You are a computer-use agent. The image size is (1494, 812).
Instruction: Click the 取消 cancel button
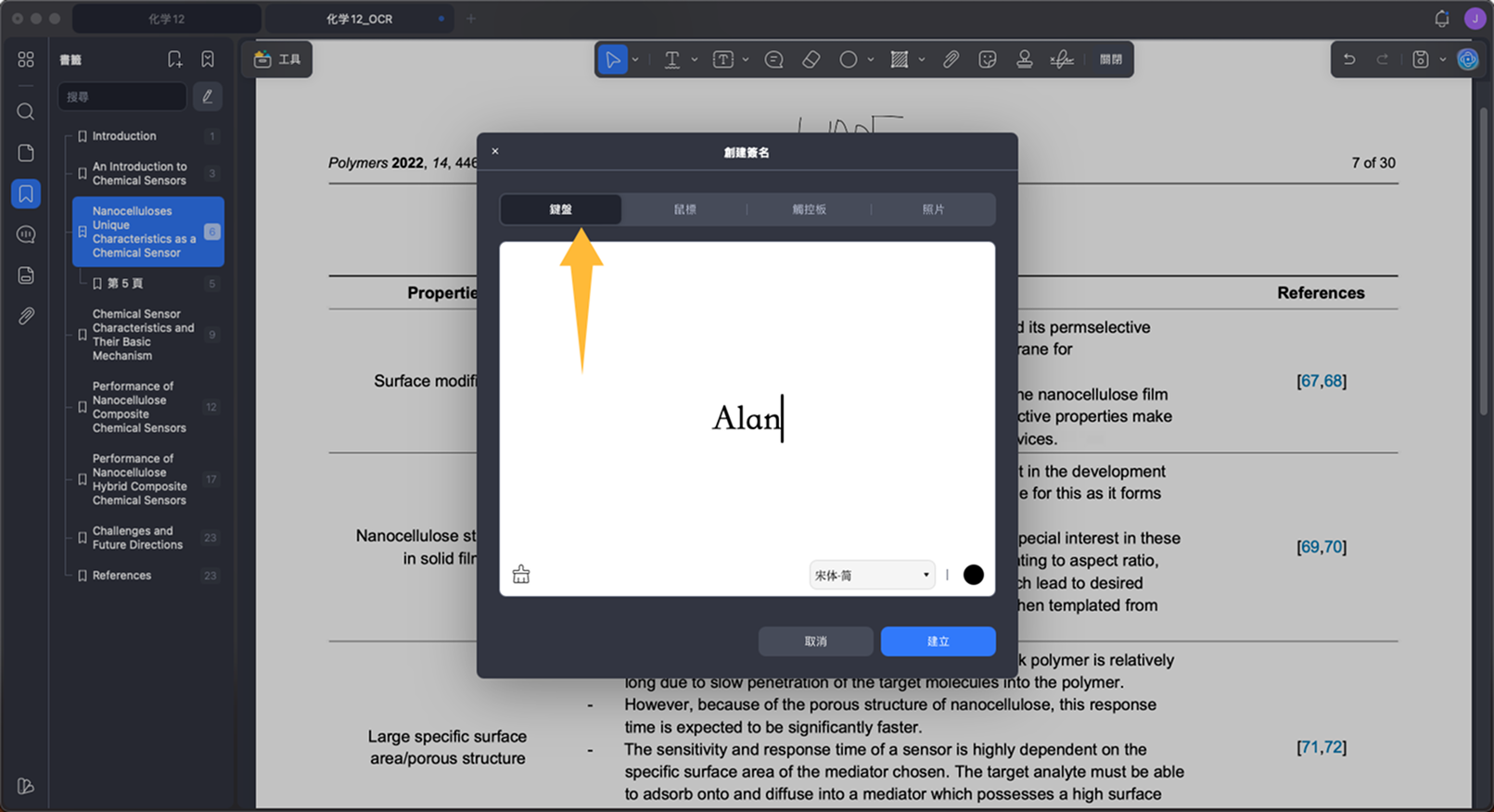815,641
